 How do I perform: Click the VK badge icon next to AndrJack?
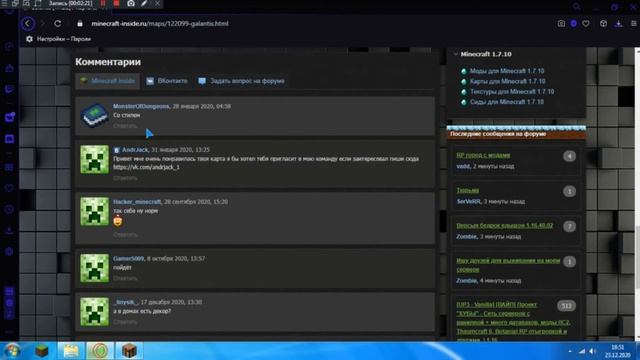click(116, 150)
